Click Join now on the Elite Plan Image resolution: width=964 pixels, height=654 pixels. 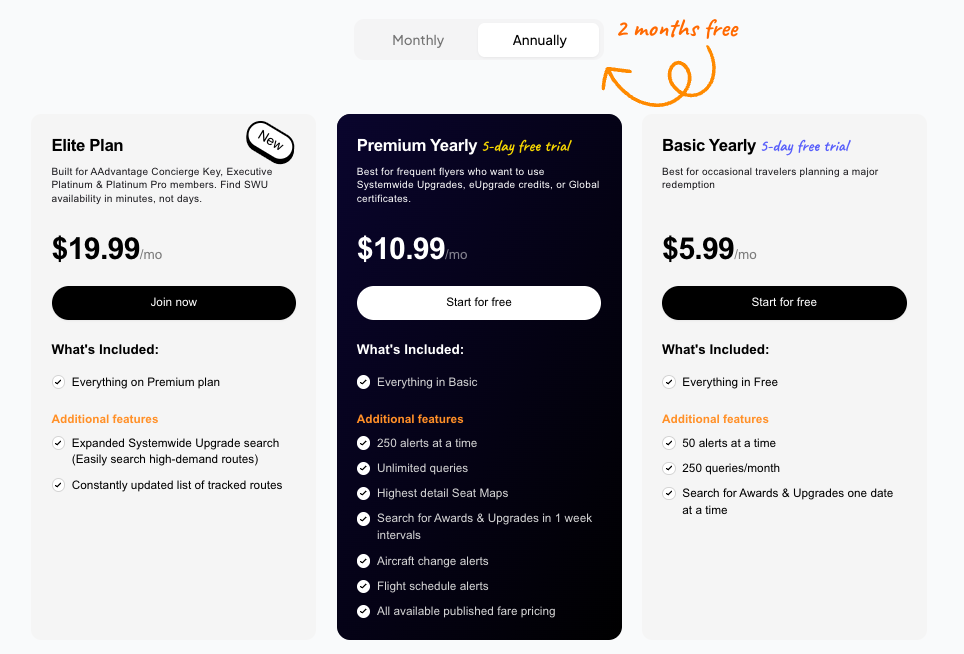173,303
